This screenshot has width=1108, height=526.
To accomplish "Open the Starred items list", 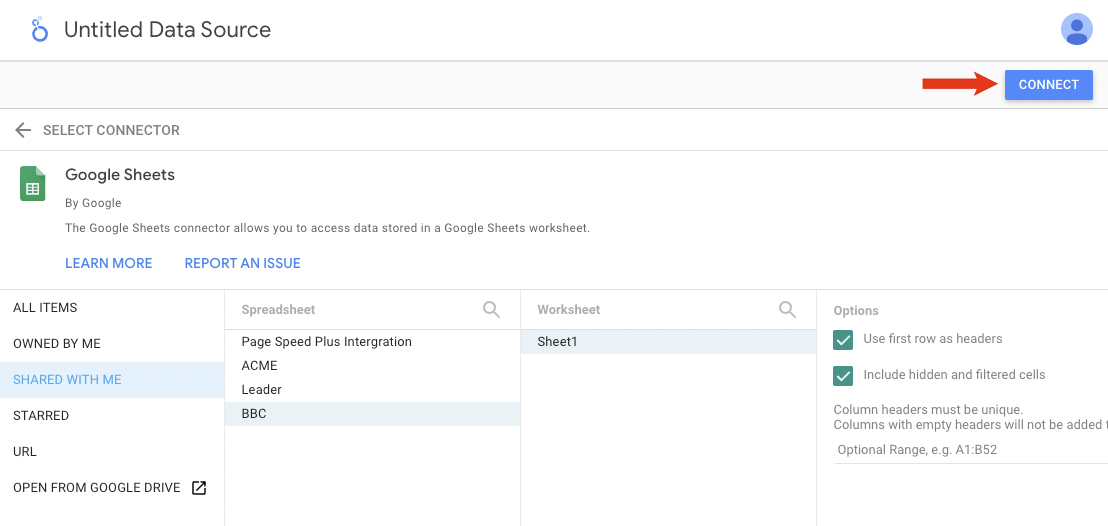I will click(41, 416).
